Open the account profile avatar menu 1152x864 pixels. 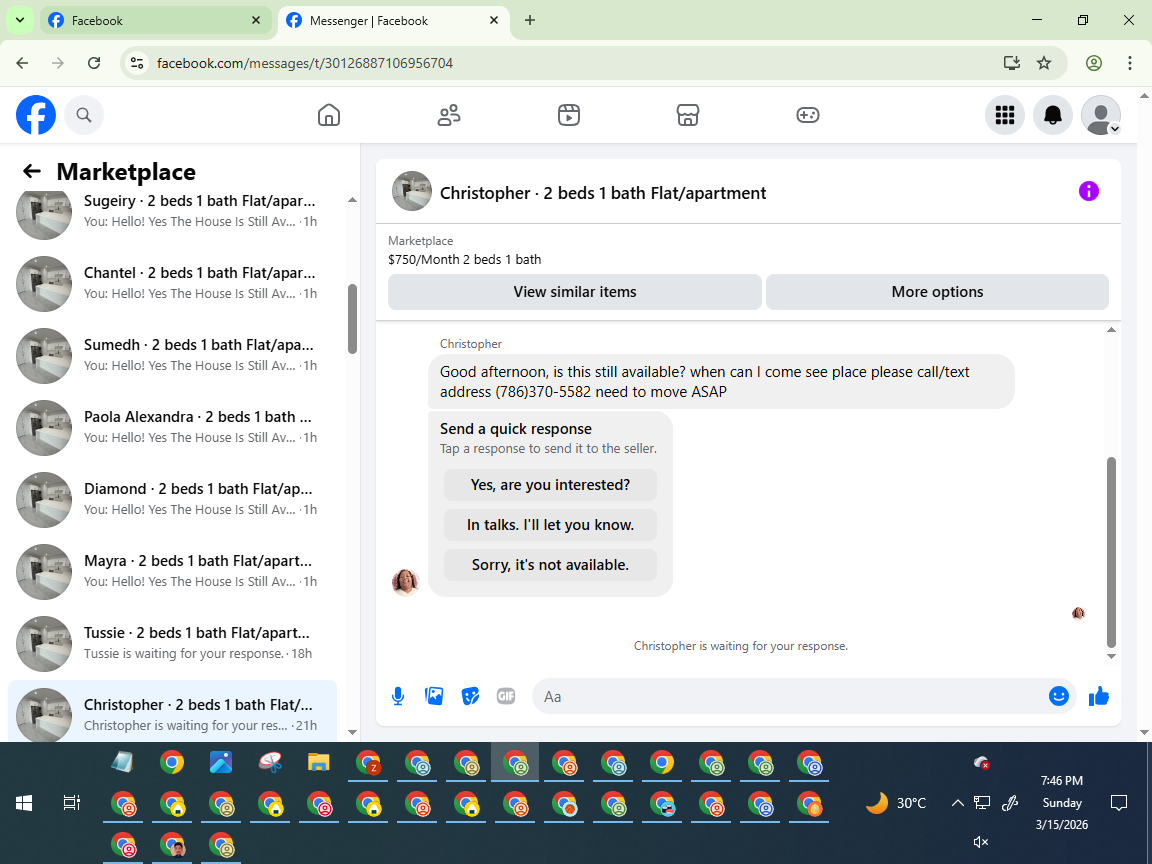pyautogui.click(x=1101, y=115)
